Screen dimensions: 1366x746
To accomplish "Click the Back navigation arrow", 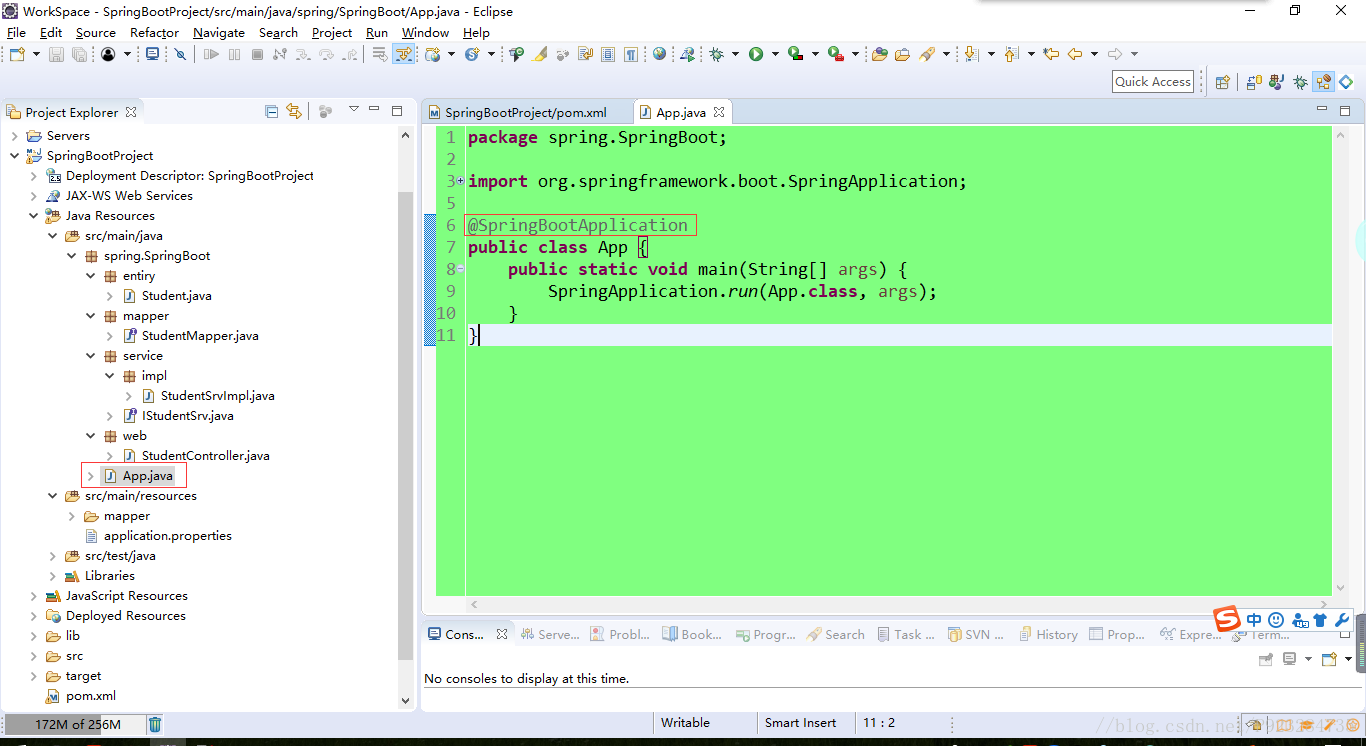I will pyautogui.click(x=1075, y=54).
